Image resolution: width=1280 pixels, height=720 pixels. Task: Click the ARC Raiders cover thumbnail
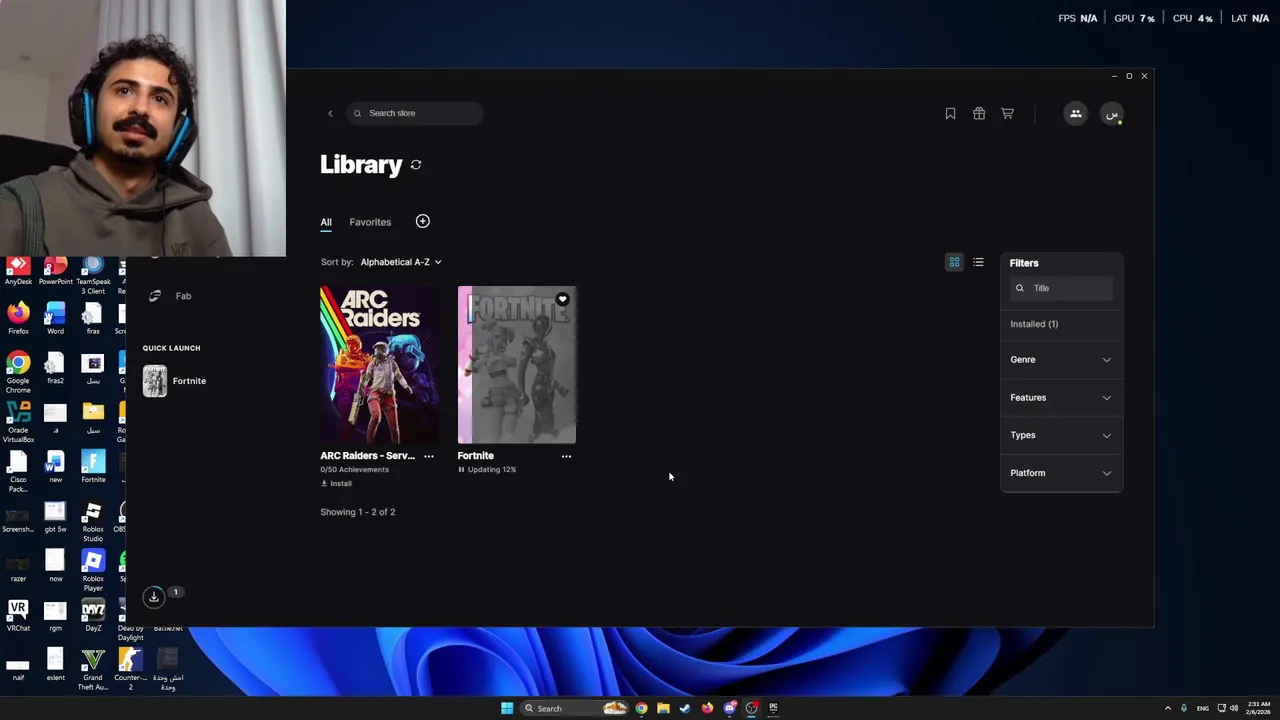(379, 365)
